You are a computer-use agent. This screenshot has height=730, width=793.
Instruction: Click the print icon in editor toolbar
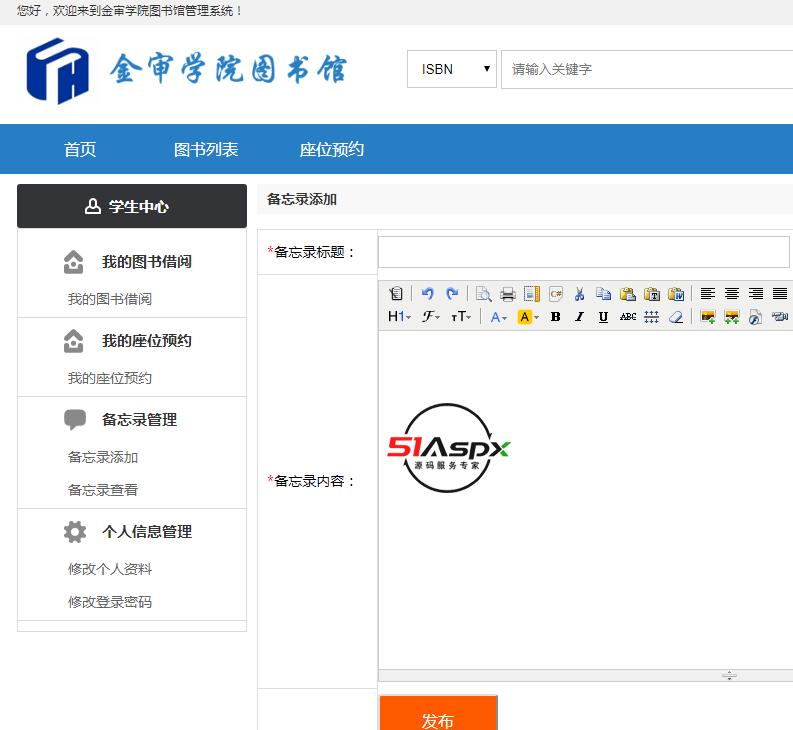pos(508,293)
